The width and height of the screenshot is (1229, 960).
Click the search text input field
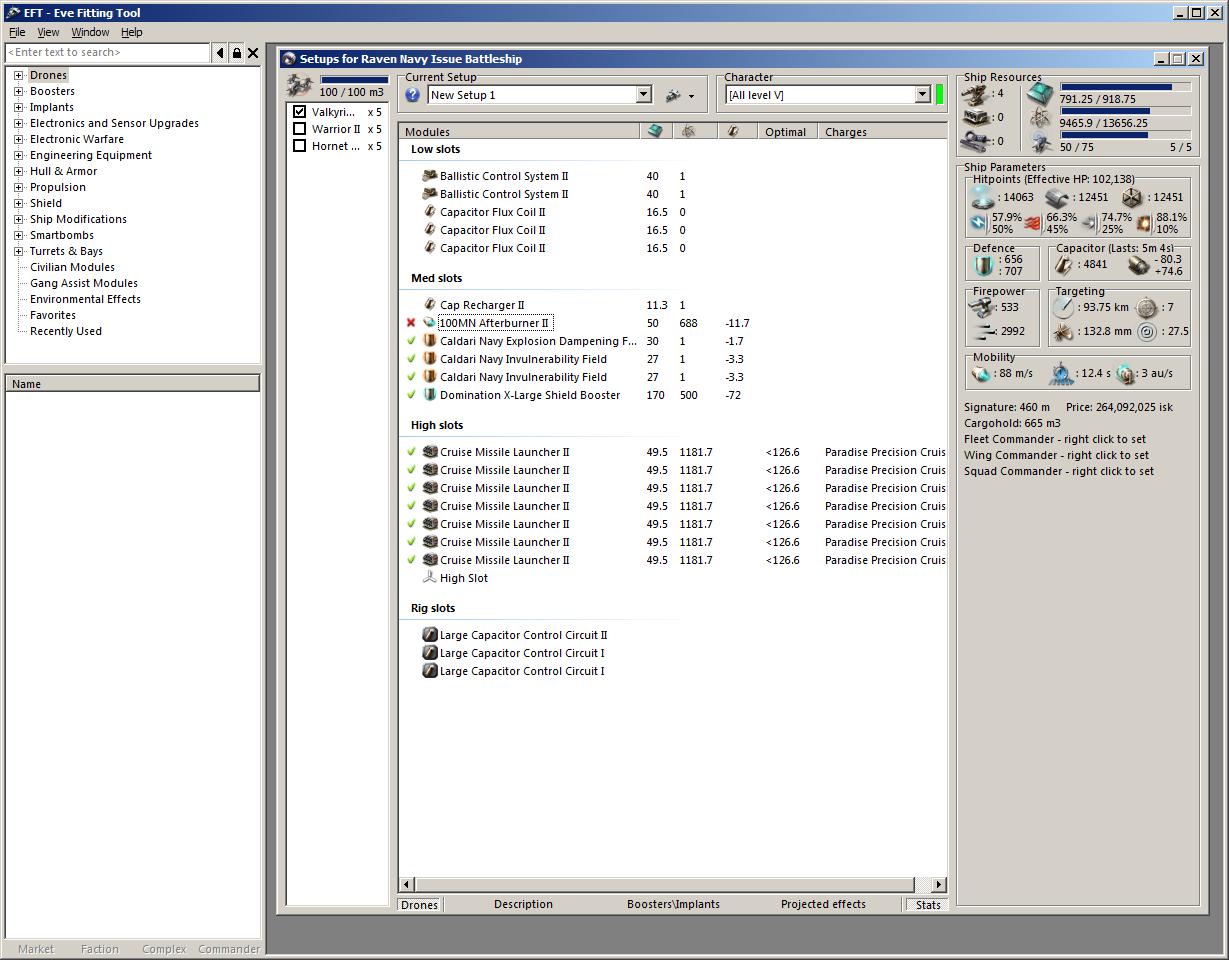click(x=108, y=52)
